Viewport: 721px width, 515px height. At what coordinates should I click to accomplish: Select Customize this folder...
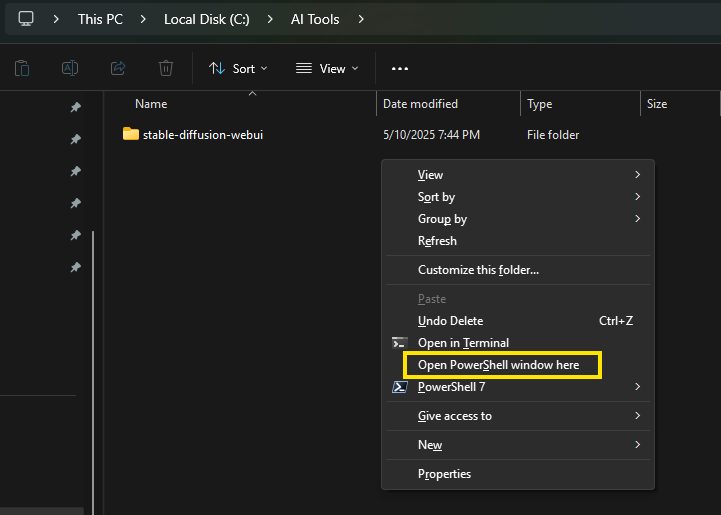coord(518,270)
